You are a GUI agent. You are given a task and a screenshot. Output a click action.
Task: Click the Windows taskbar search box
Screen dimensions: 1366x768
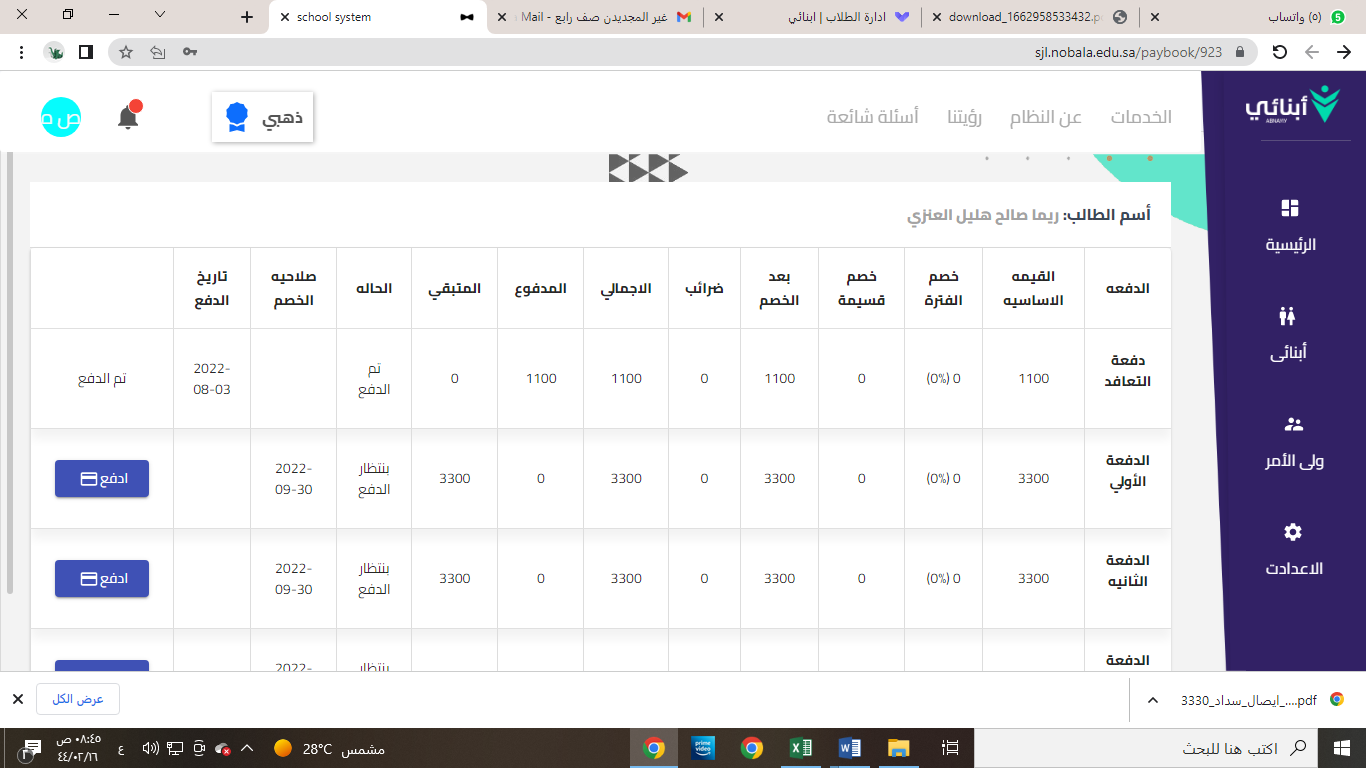[1147, 748]
